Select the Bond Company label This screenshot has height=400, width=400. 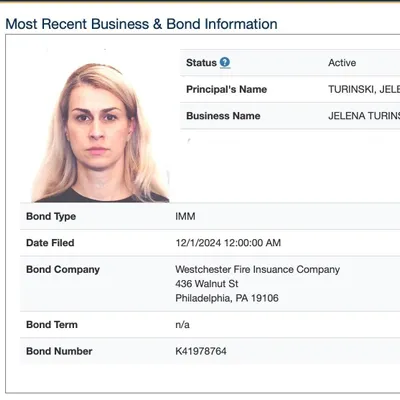pyautogui.click(x=63, y=269)
